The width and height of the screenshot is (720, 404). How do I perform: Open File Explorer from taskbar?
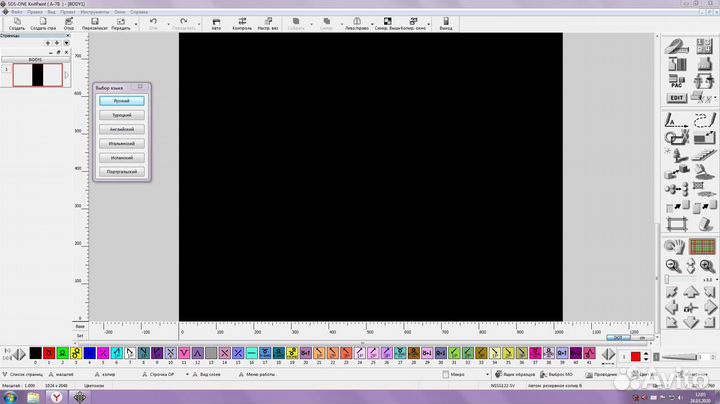click(33, 397)
